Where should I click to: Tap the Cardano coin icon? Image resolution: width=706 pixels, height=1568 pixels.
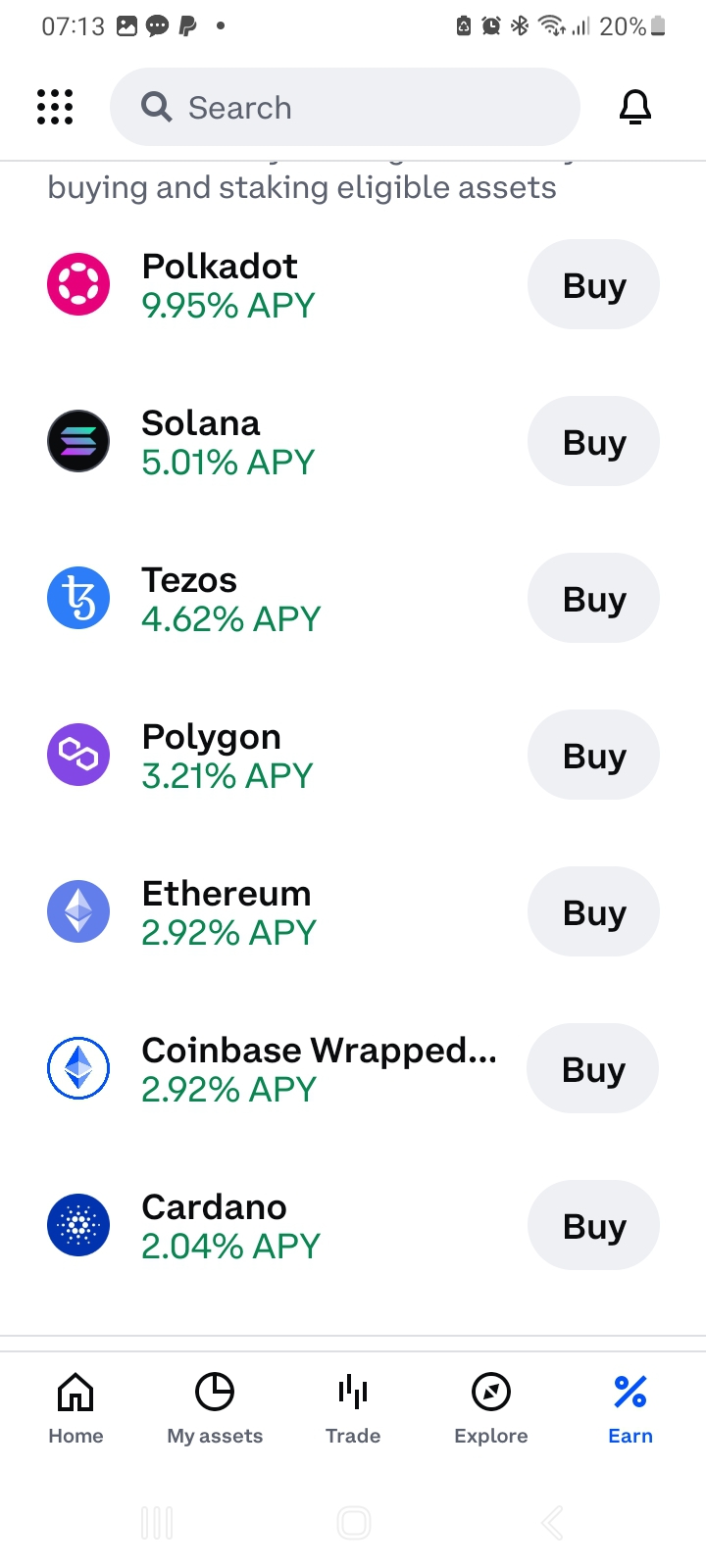pyautogui.click(x=78, y=1225)
